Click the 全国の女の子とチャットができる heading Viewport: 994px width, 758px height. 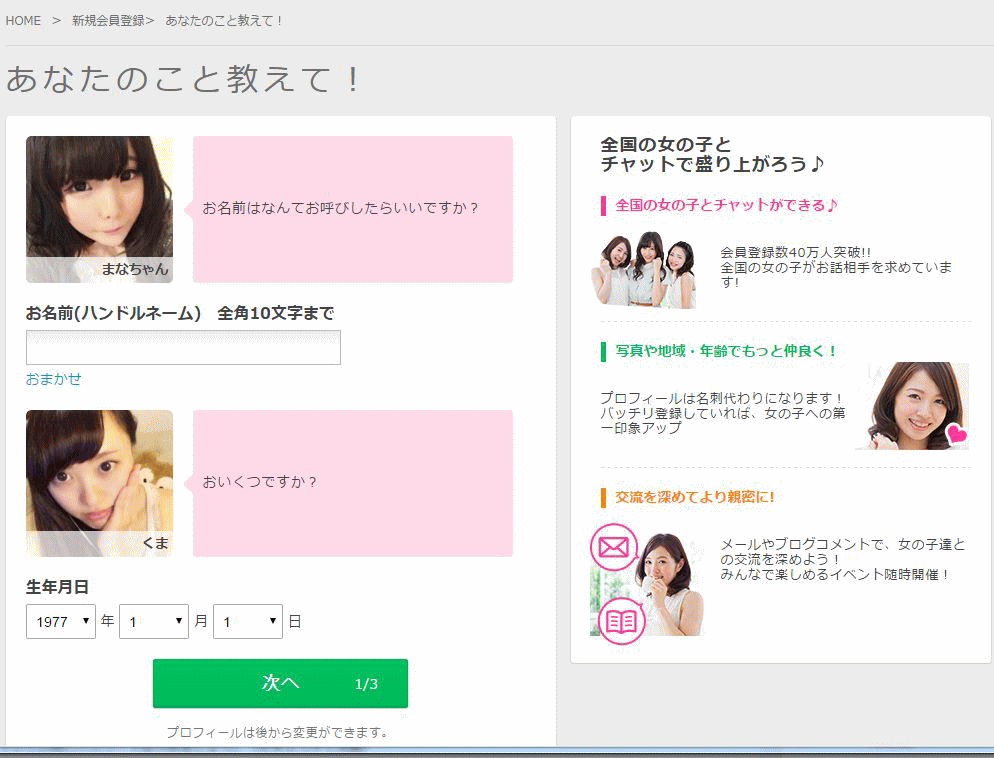(x=726, y=205)
